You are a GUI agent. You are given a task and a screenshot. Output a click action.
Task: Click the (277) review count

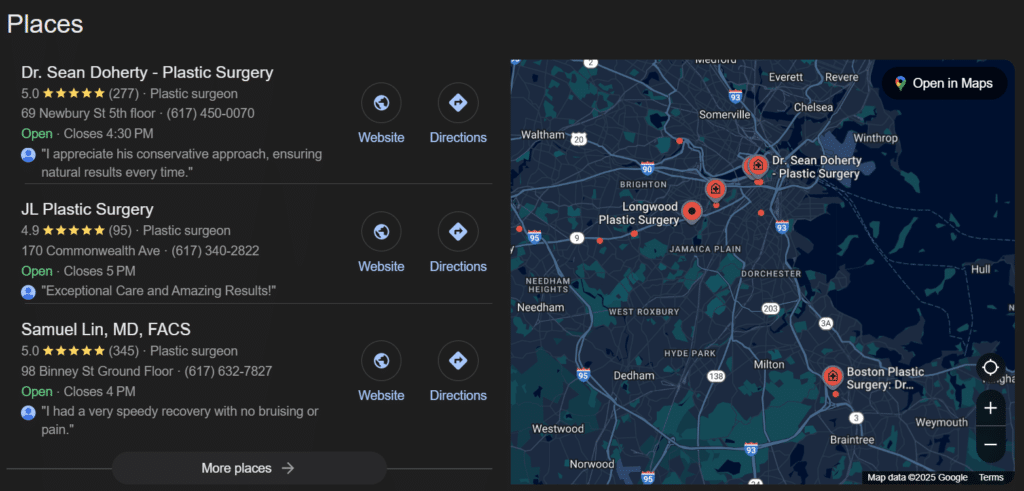click(124, 93)
